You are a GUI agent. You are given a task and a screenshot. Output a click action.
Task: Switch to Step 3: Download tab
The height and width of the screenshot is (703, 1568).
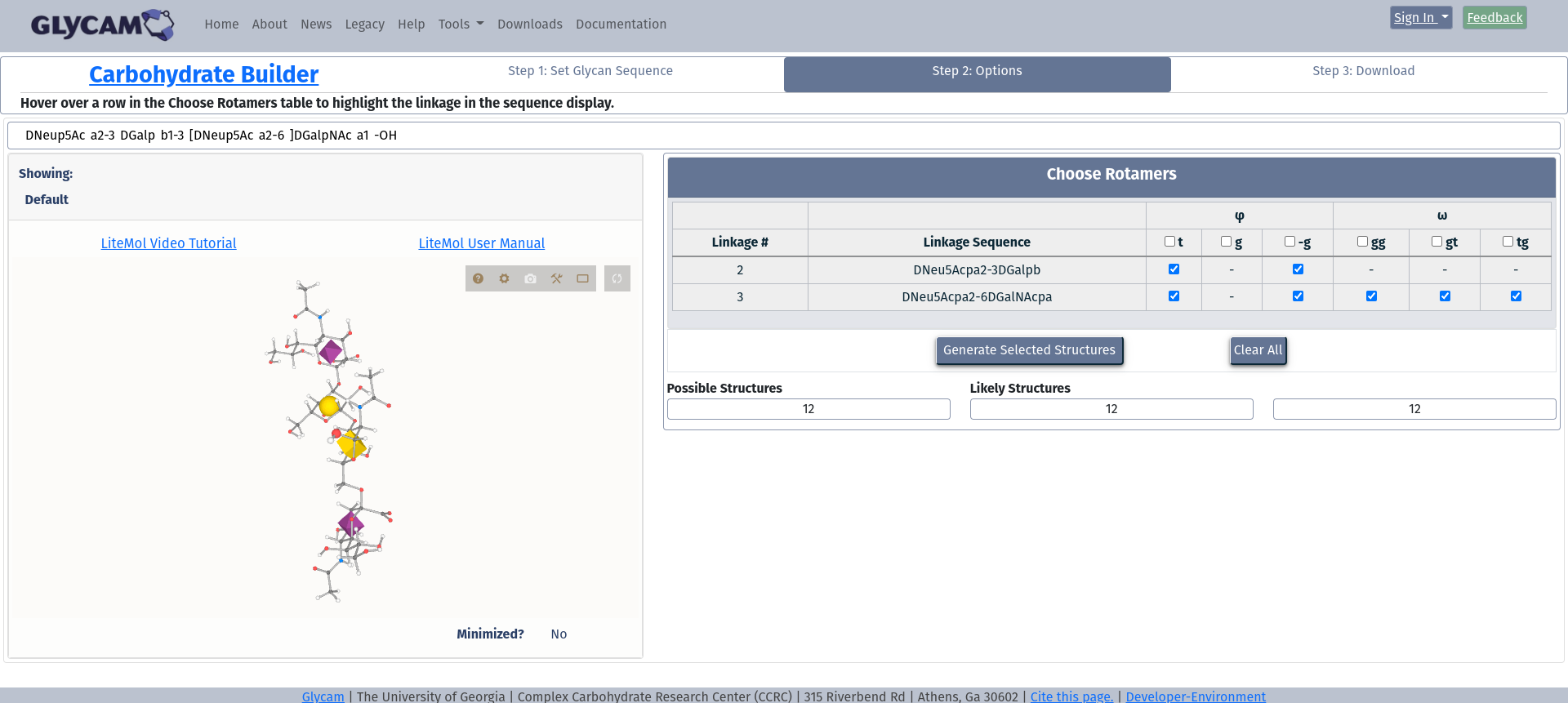coord(1363,71)
